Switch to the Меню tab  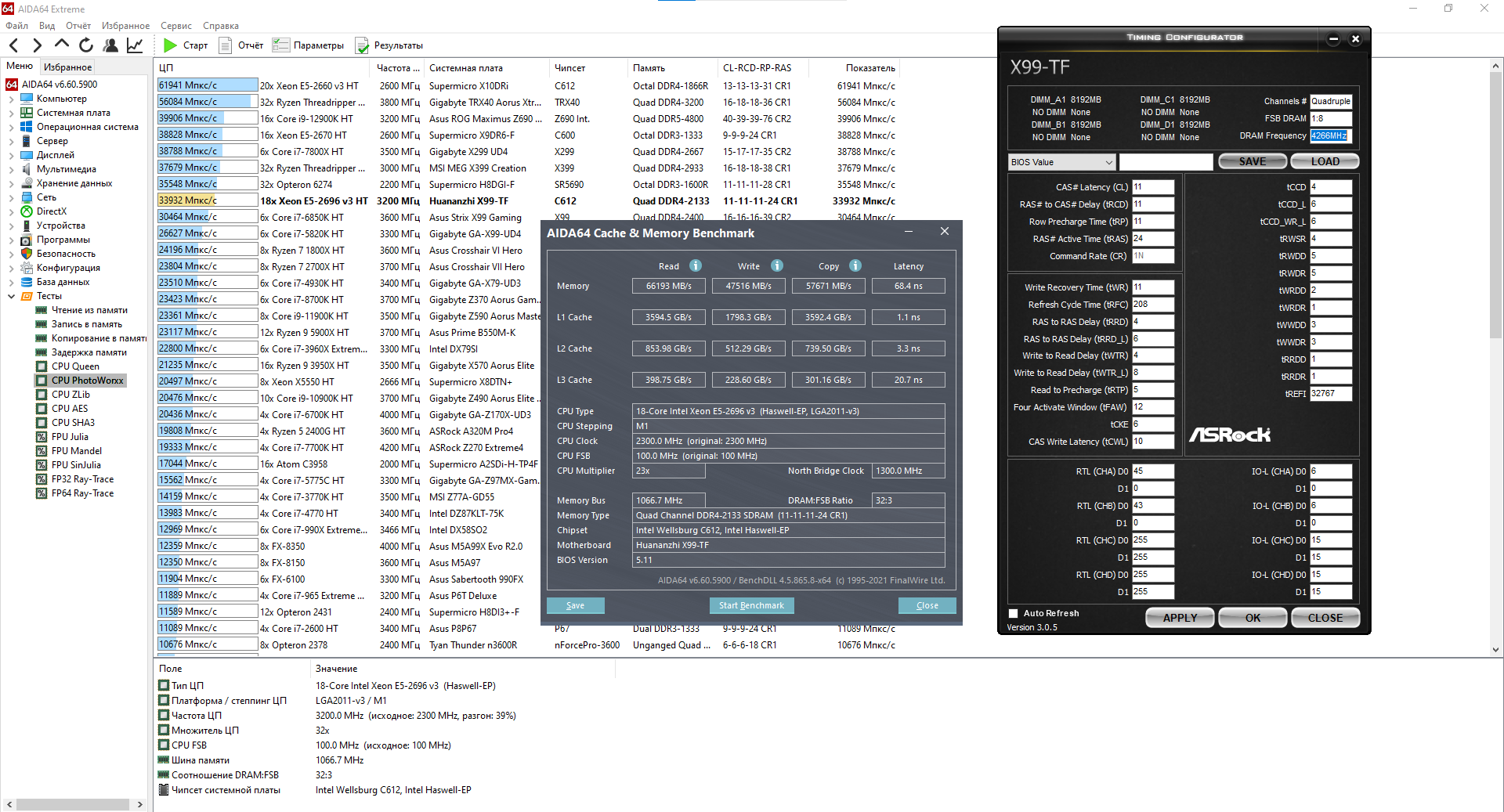click(20, 67)
